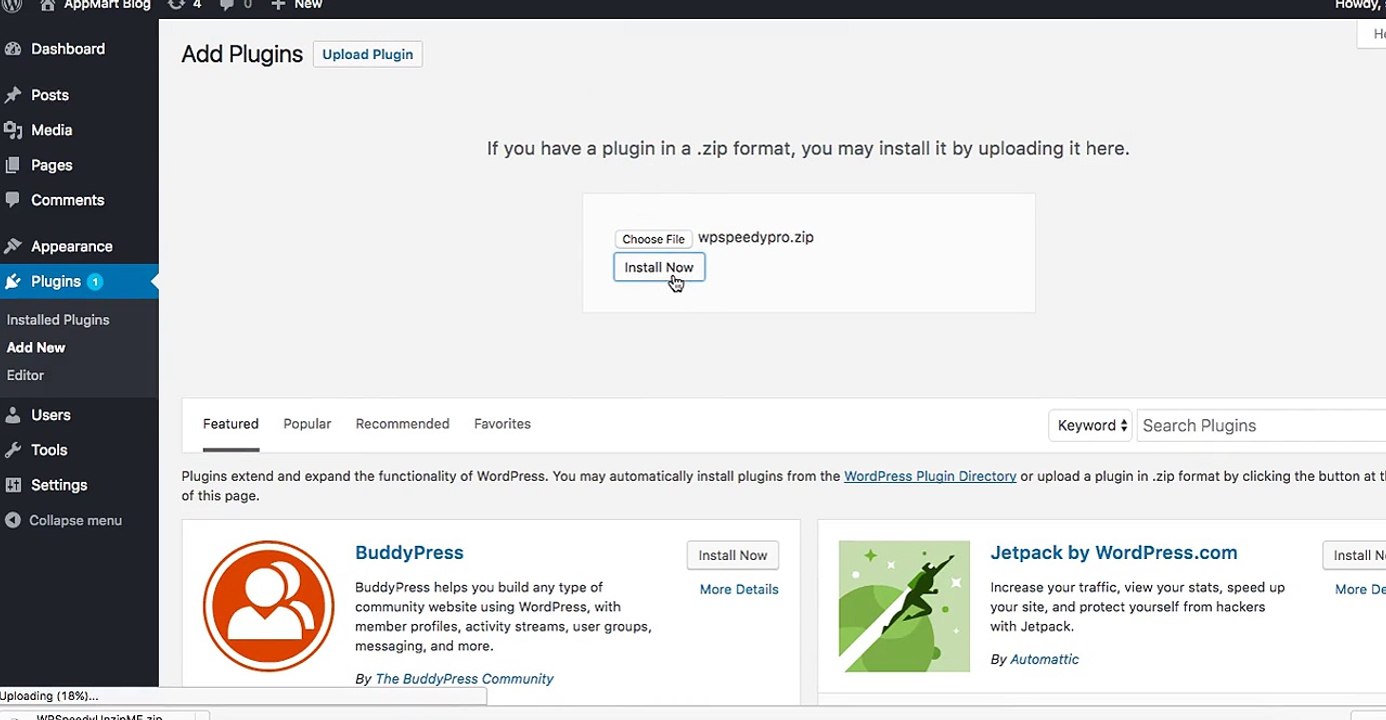Click the plus New item in admin bar
Image resolution: width=1386 pixels, height=720 pixels.
pyautogui.click(x=296, y=5)
